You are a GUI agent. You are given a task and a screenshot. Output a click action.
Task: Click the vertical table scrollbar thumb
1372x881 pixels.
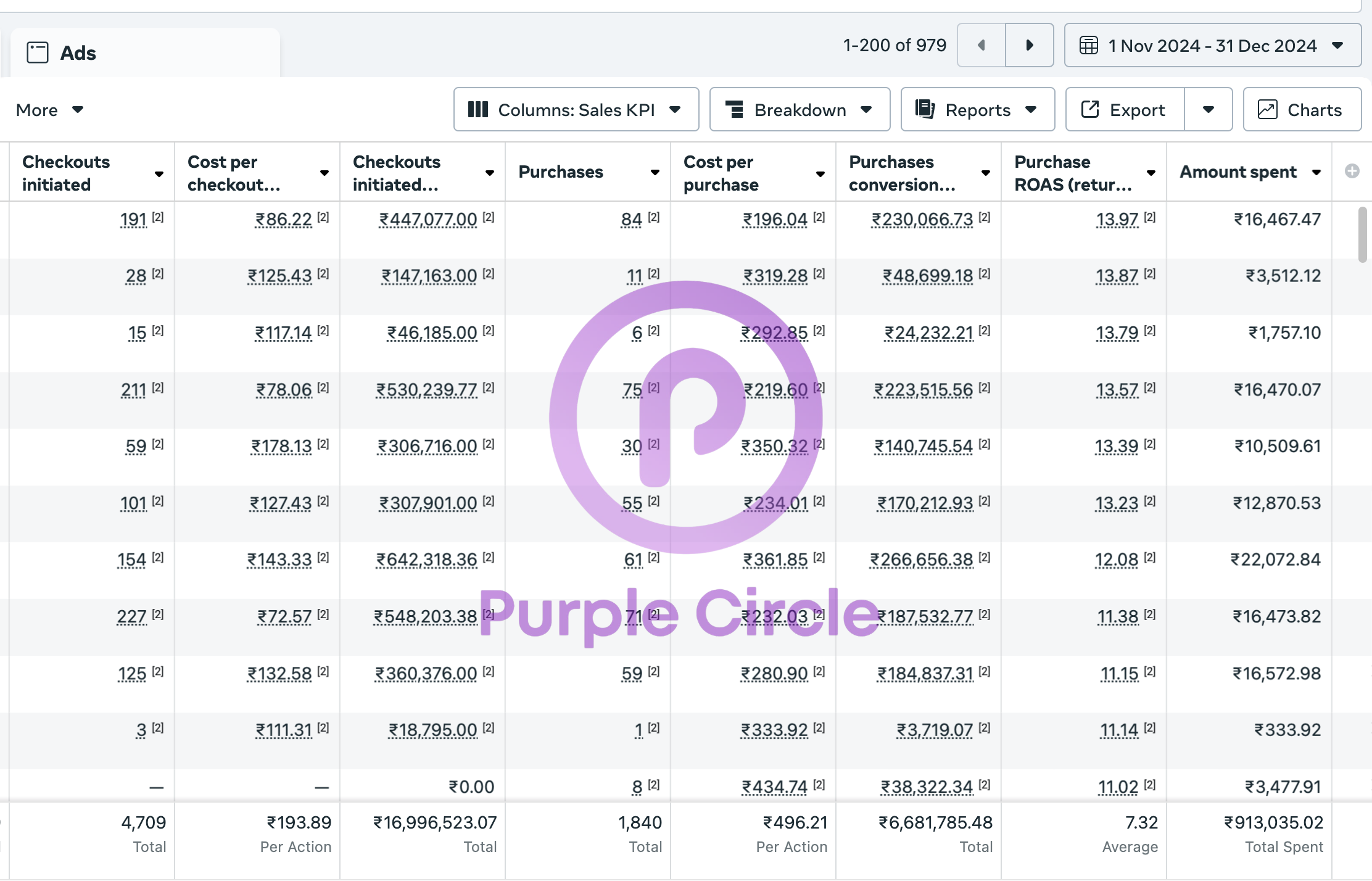(x=1362, y=234)
